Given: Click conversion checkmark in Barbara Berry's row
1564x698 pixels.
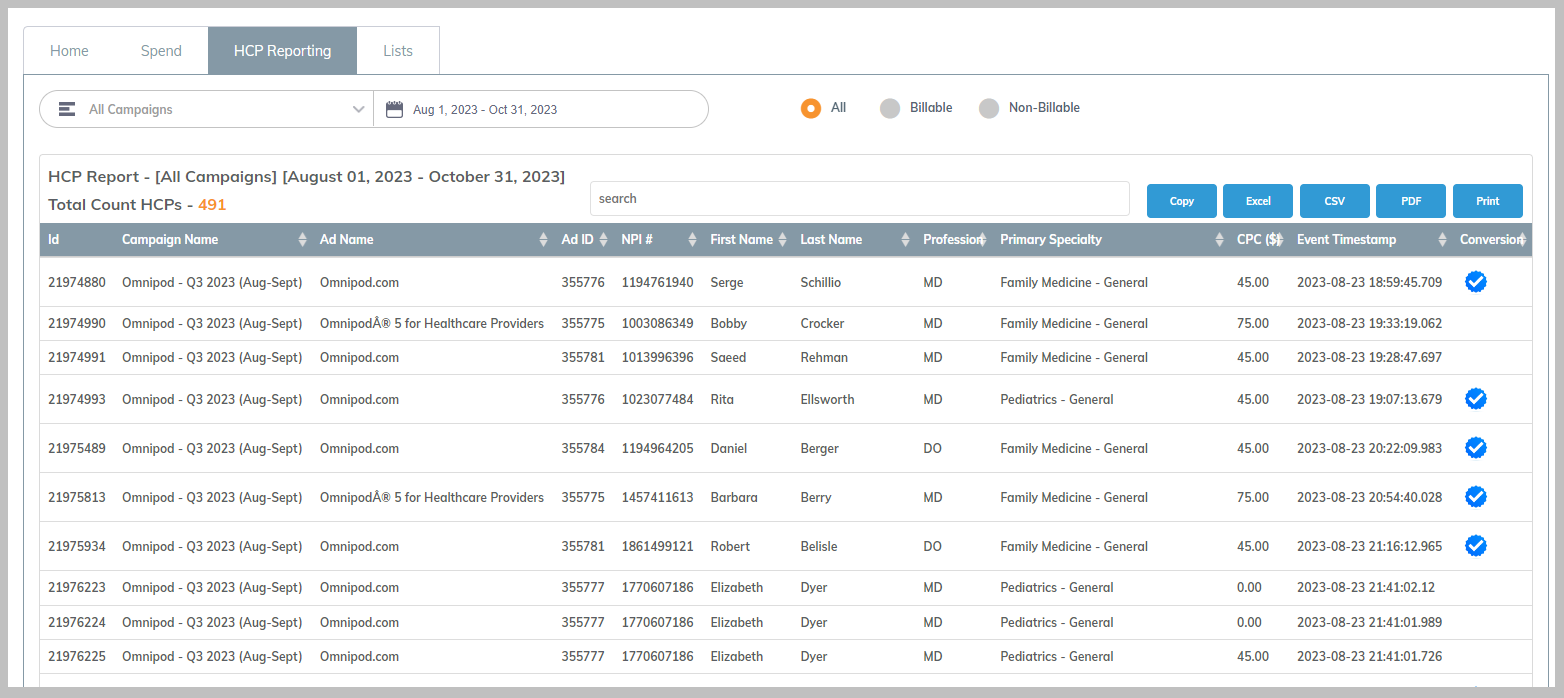Looking at the screenshot, I should [x=1475, y=496].
